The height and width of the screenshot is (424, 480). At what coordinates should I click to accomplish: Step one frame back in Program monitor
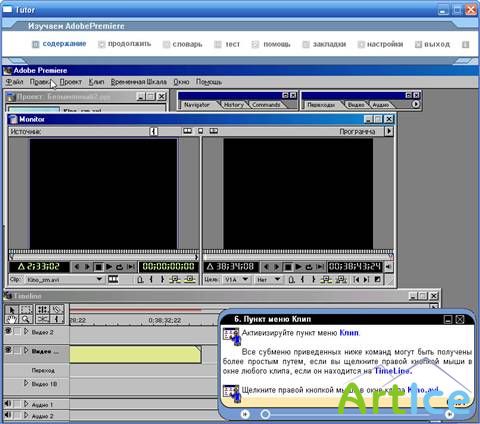[266, 267]
